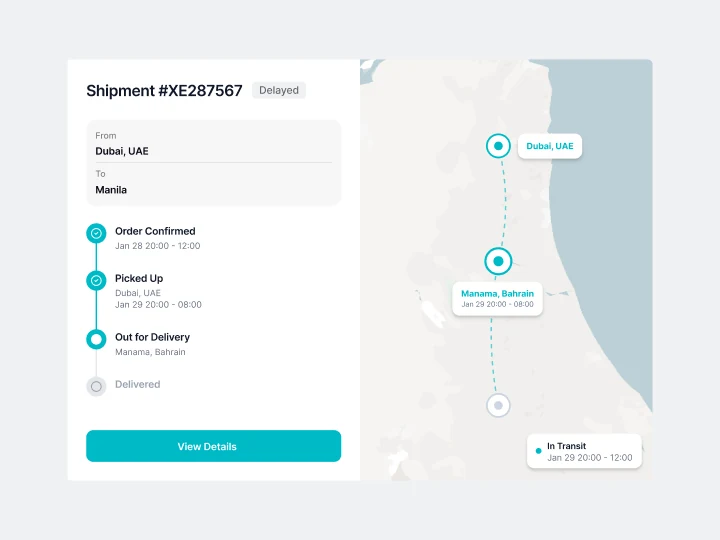Select the grey destination map marker
720x540 pixels.
(x=498, y=405)
